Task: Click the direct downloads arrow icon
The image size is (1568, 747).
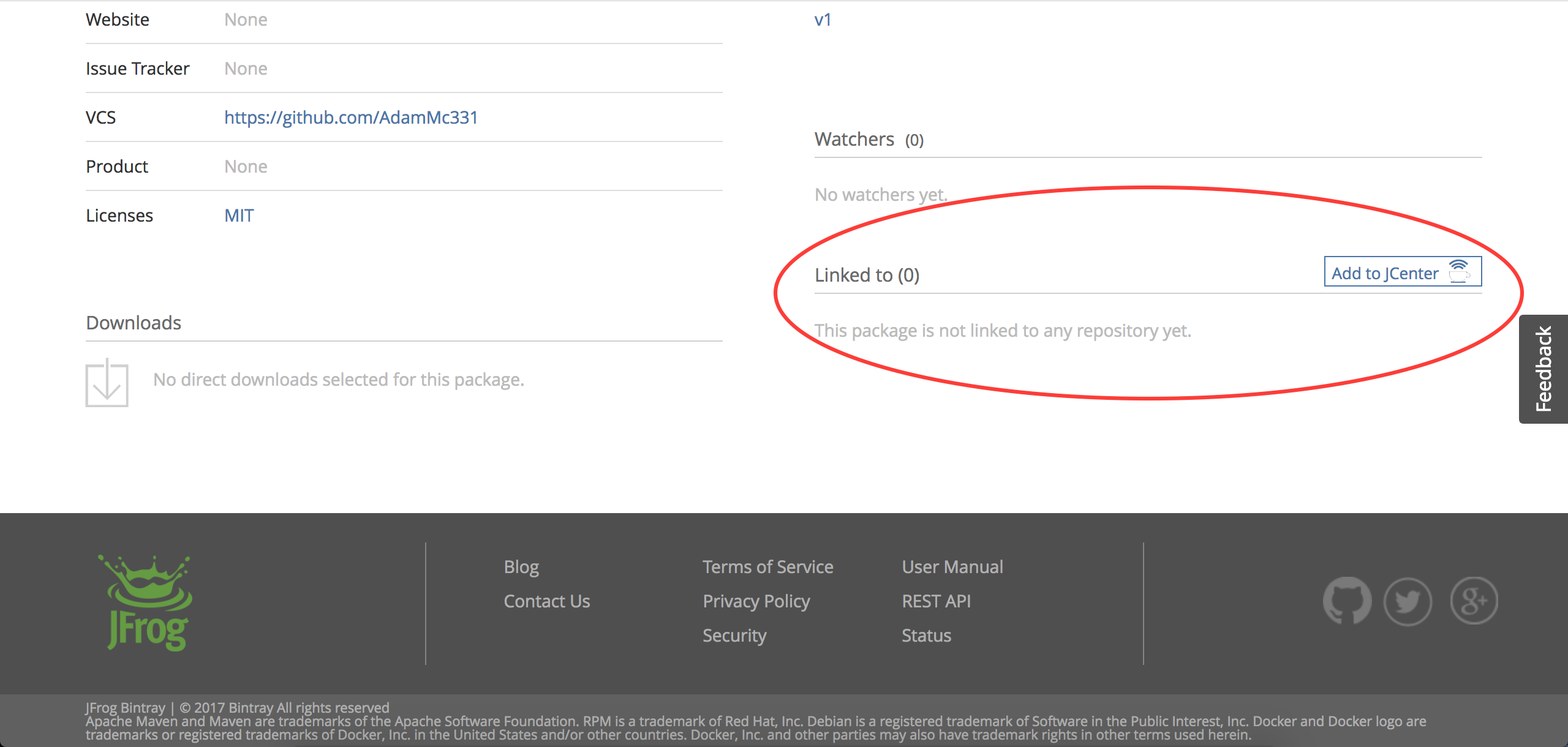Action: point(107,383)
